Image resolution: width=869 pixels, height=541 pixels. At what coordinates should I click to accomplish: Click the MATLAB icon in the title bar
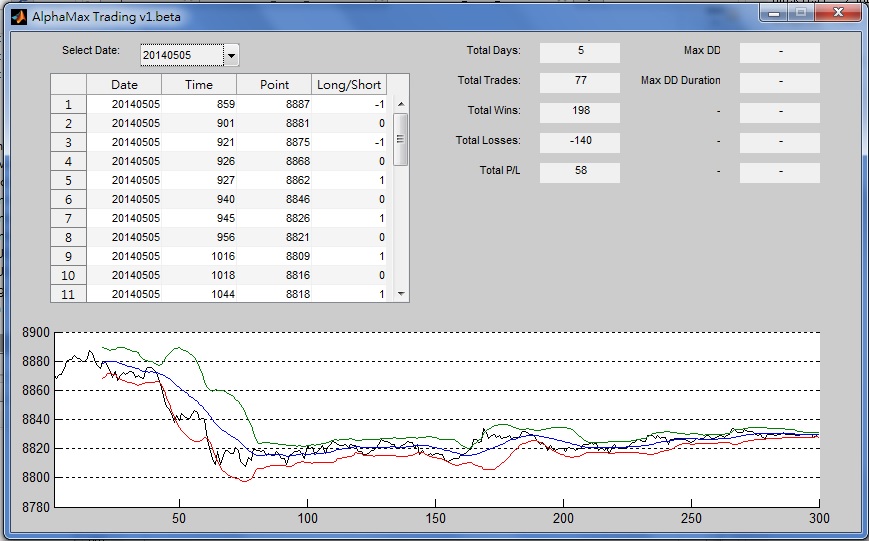coord(19,17)
